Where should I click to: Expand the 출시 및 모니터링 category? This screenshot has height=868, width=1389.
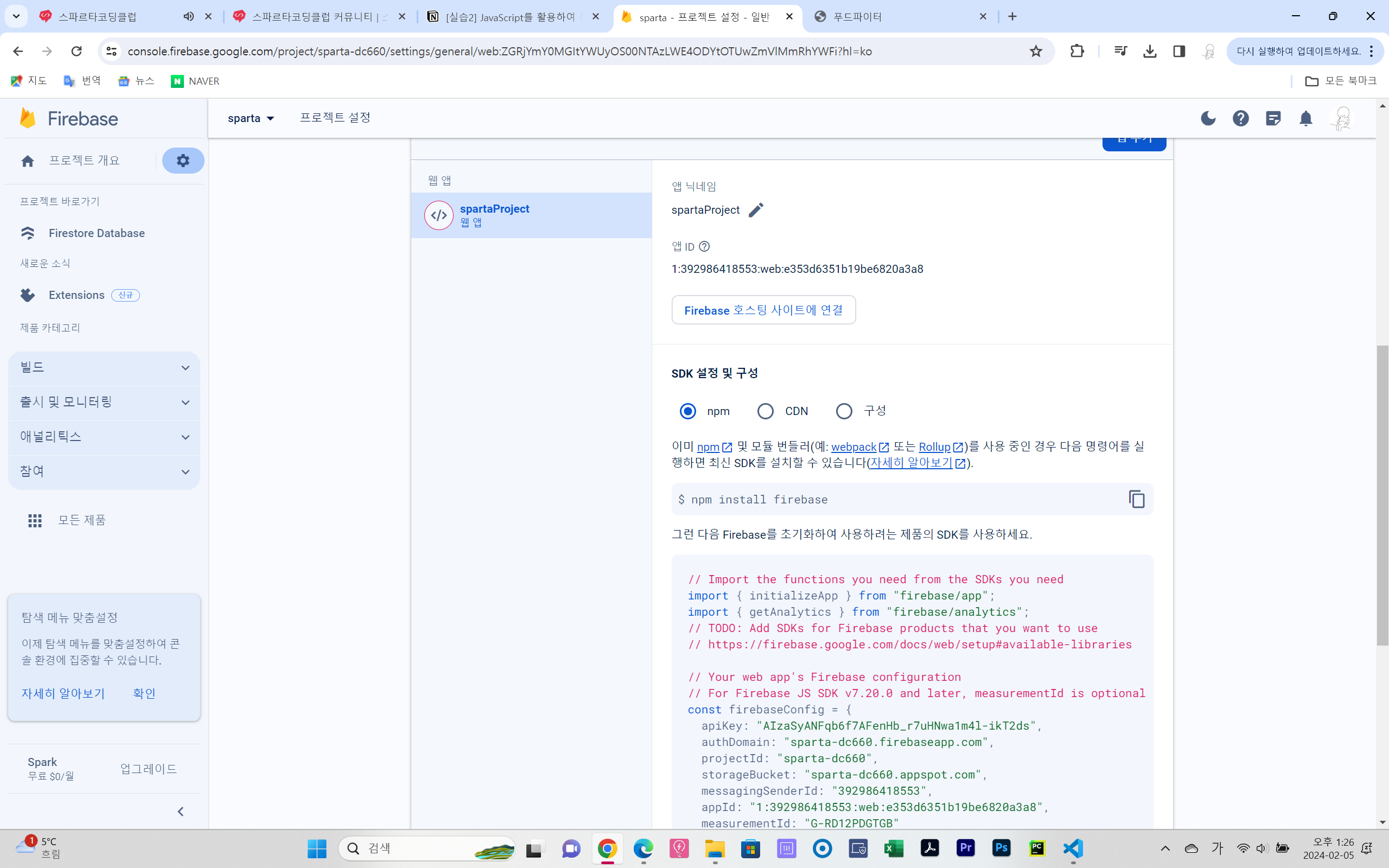(x=104, y=403)
